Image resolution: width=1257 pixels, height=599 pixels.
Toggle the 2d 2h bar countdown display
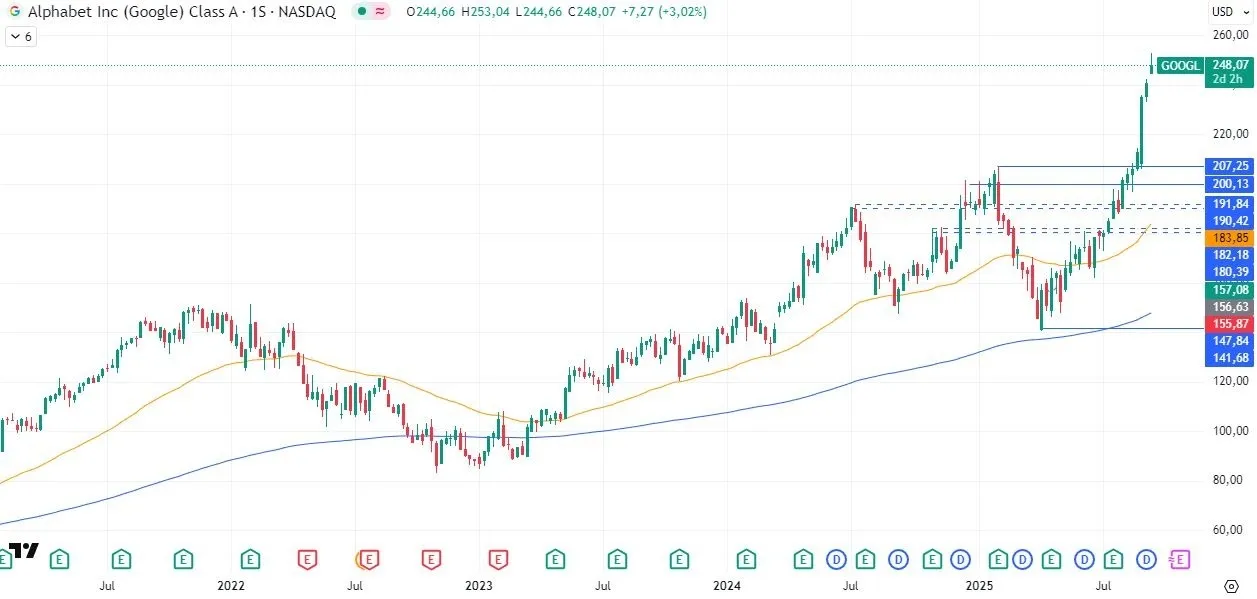pyautogui.click(x=1227, y=78)
